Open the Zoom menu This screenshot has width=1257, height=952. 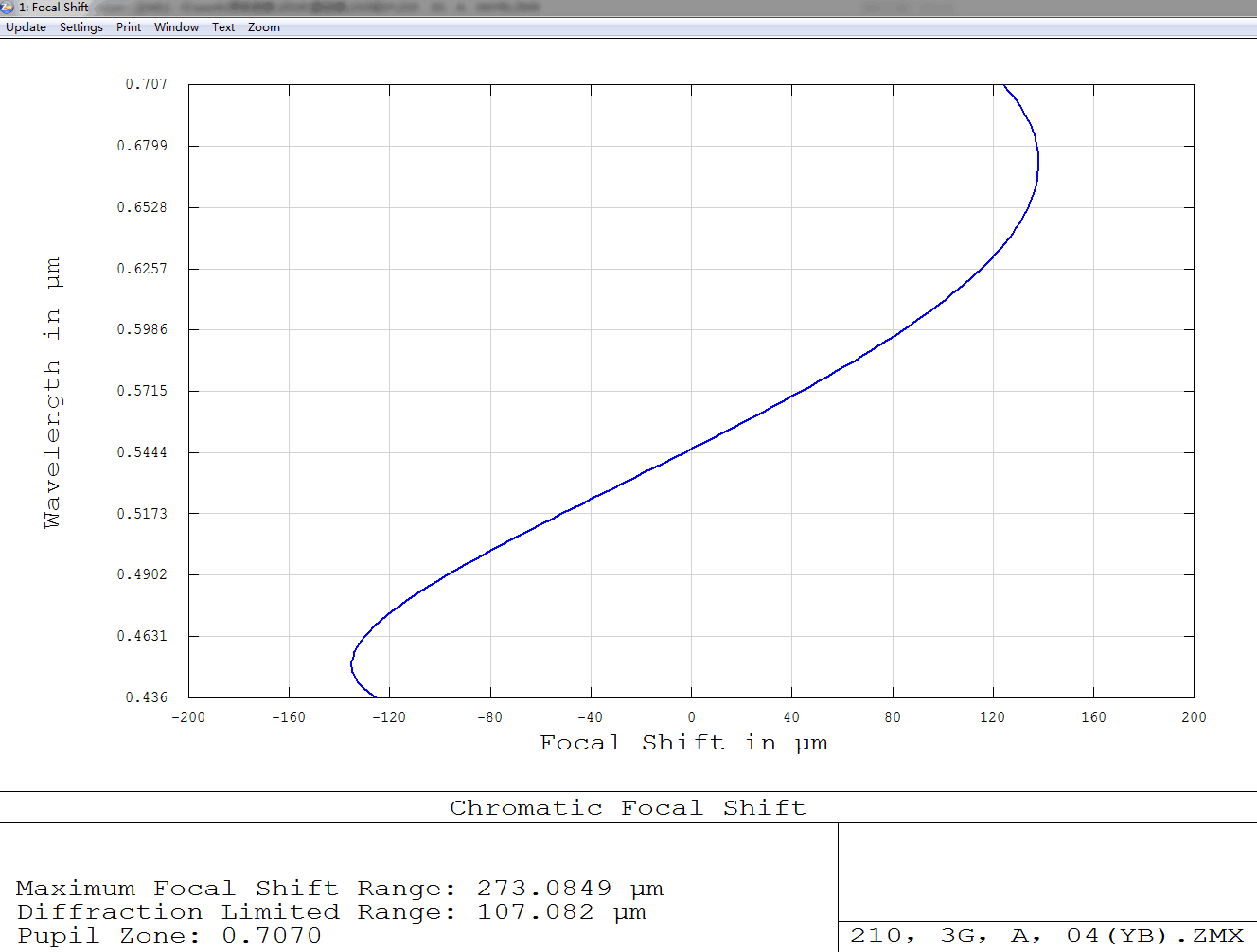tap(264, 27)
